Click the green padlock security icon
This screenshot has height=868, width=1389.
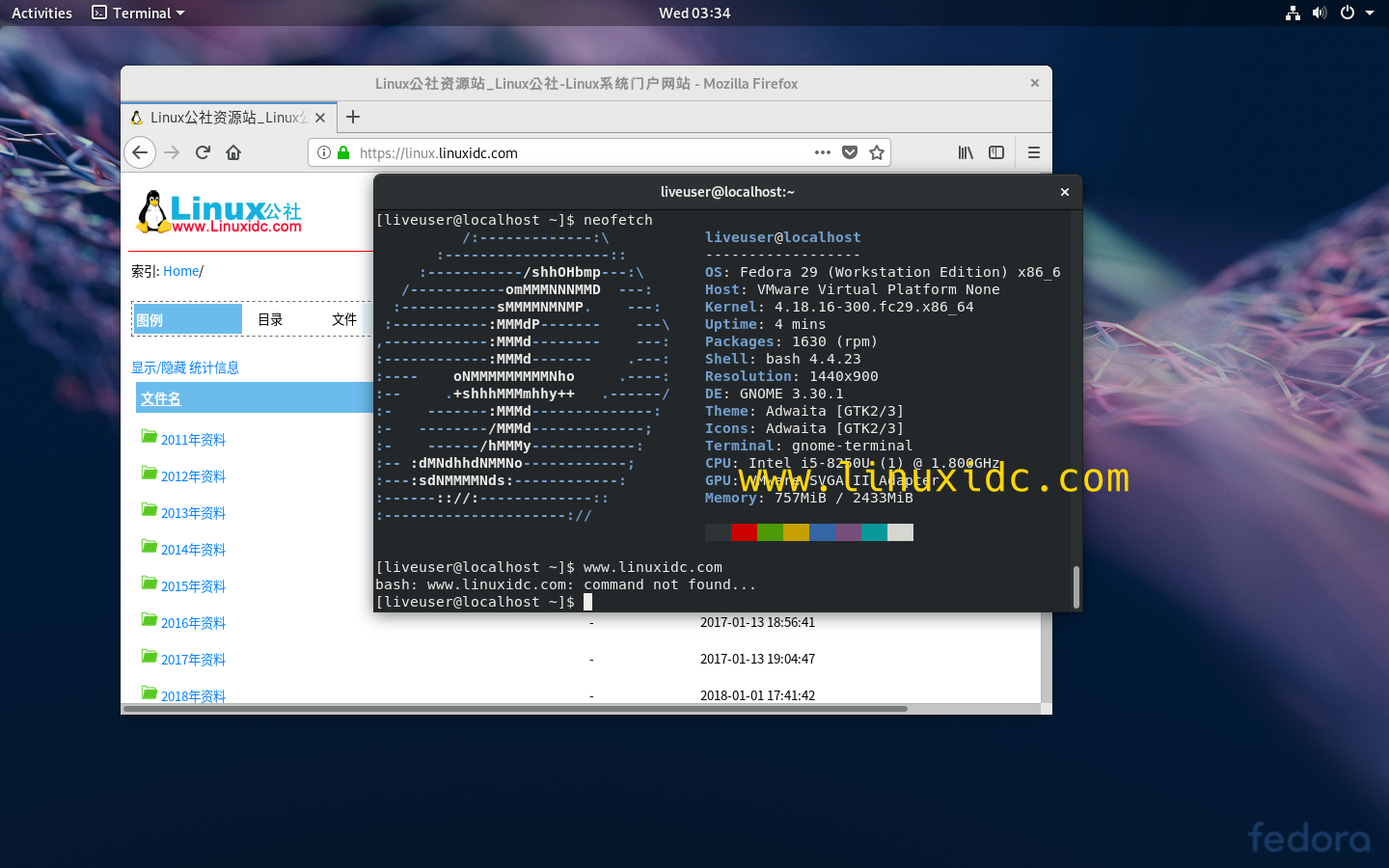[x=342, y=152]
